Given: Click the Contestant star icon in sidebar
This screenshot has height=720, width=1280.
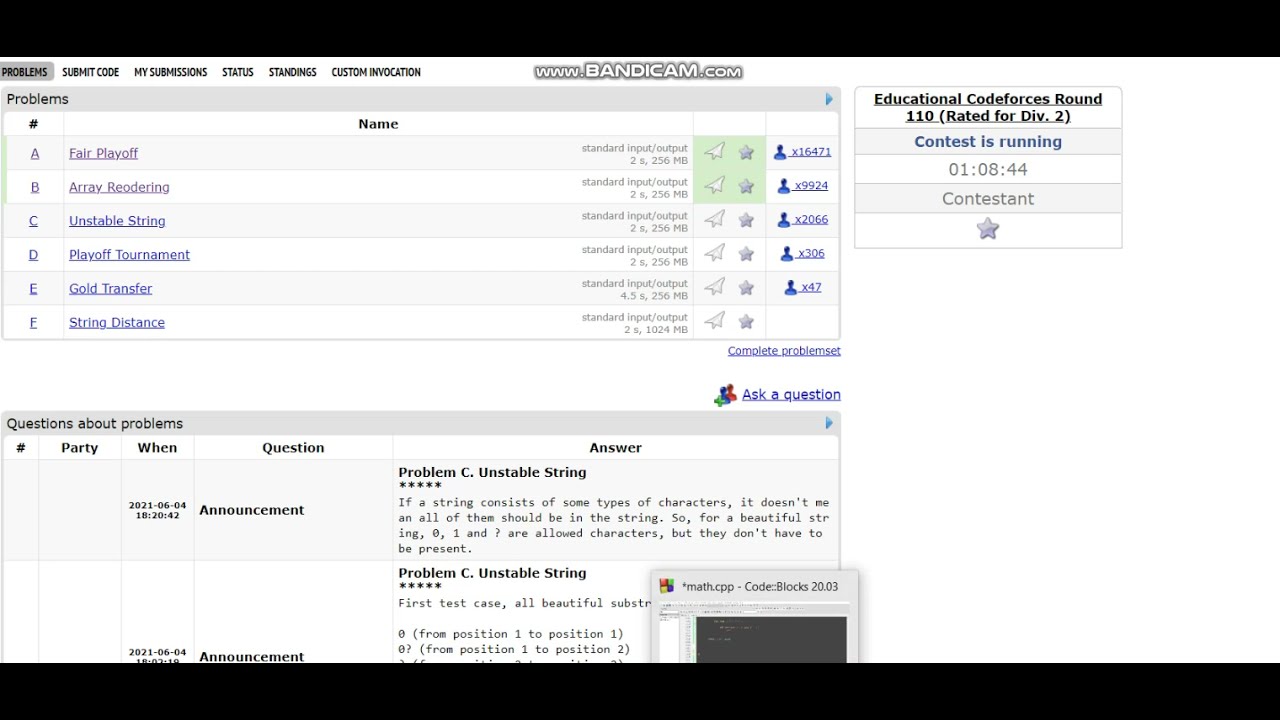Looking at the screenshot, I should (x=988, y=229).
